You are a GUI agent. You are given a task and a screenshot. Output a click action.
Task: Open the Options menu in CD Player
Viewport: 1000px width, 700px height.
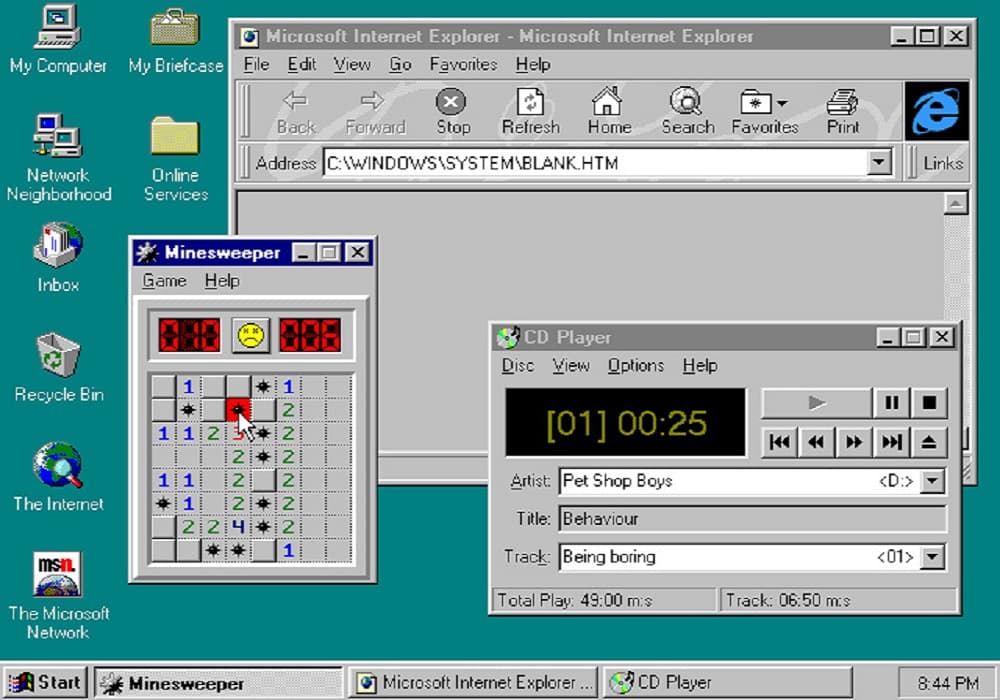coord(636,365)
